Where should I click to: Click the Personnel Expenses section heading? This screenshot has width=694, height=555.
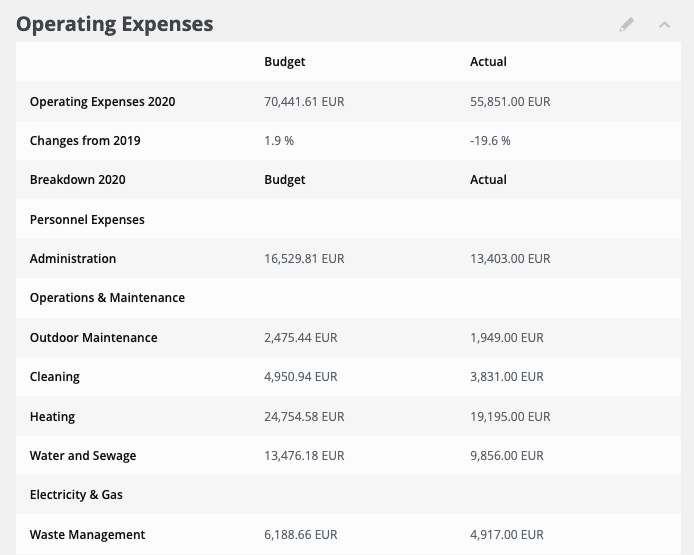point(87,220)
